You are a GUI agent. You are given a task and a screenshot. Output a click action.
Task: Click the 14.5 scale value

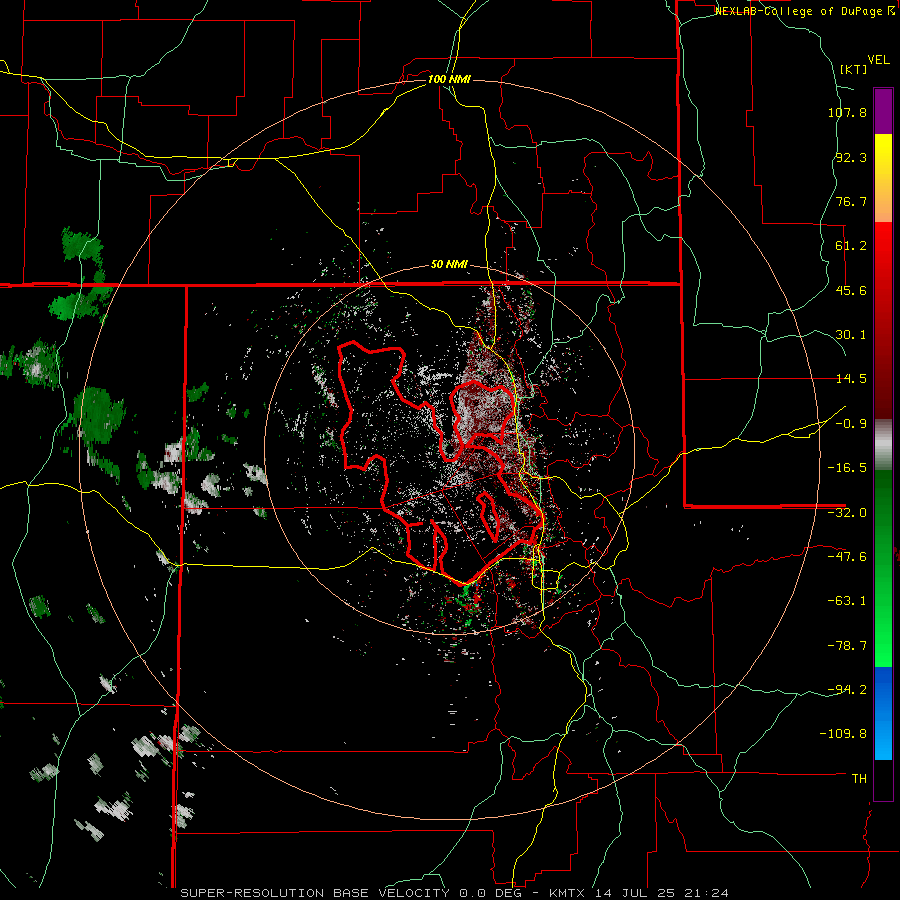851,379
